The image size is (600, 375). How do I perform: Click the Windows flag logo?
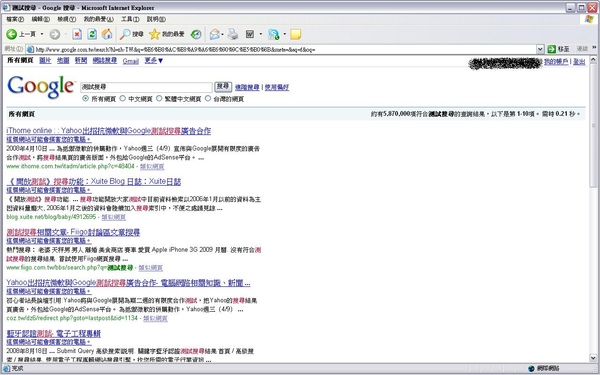[590, 19]
